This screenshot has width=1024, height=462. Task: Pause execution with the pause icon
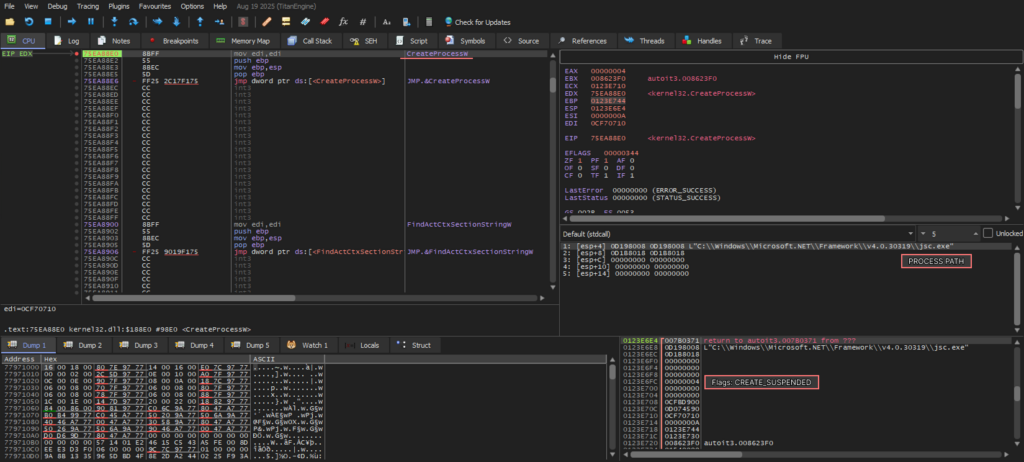91,21
